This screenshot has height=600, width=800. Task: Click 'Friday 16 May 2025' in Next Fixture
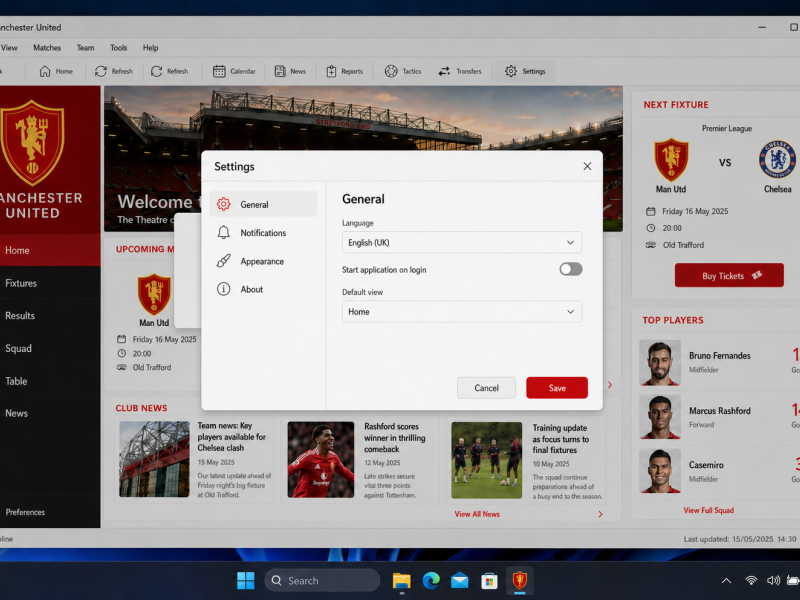695,211
